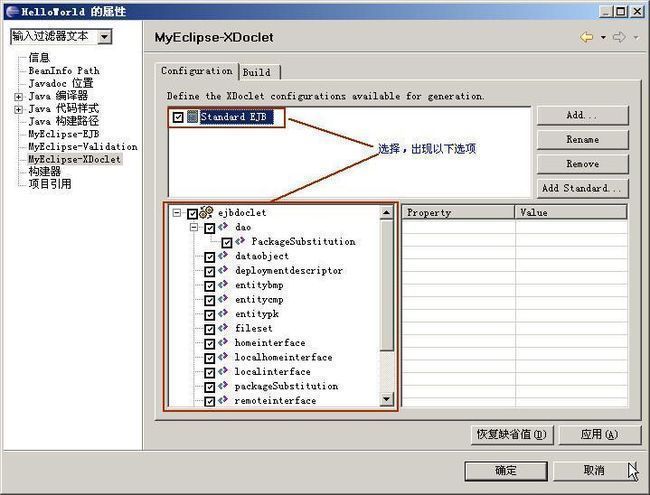
Task: Toggle the localhomeinterface checkbox
Action: pyautogui.click(x=209, y=359)
